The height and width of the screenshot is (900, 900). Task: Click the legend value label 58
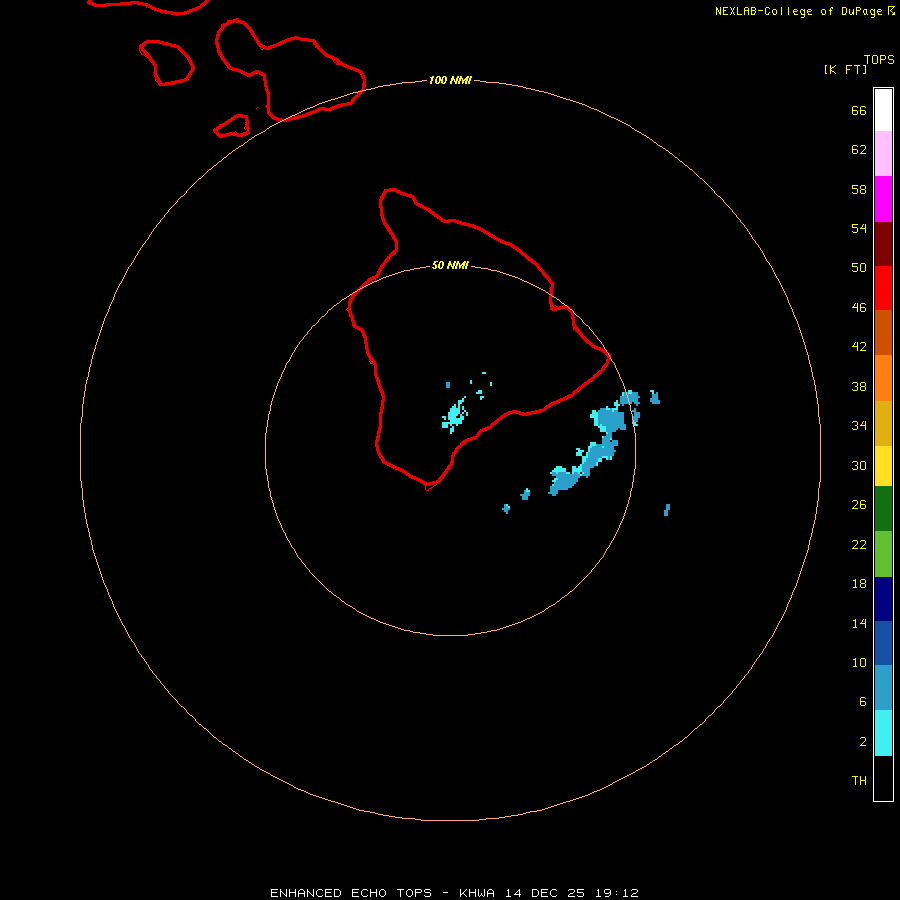coord(859,189)
